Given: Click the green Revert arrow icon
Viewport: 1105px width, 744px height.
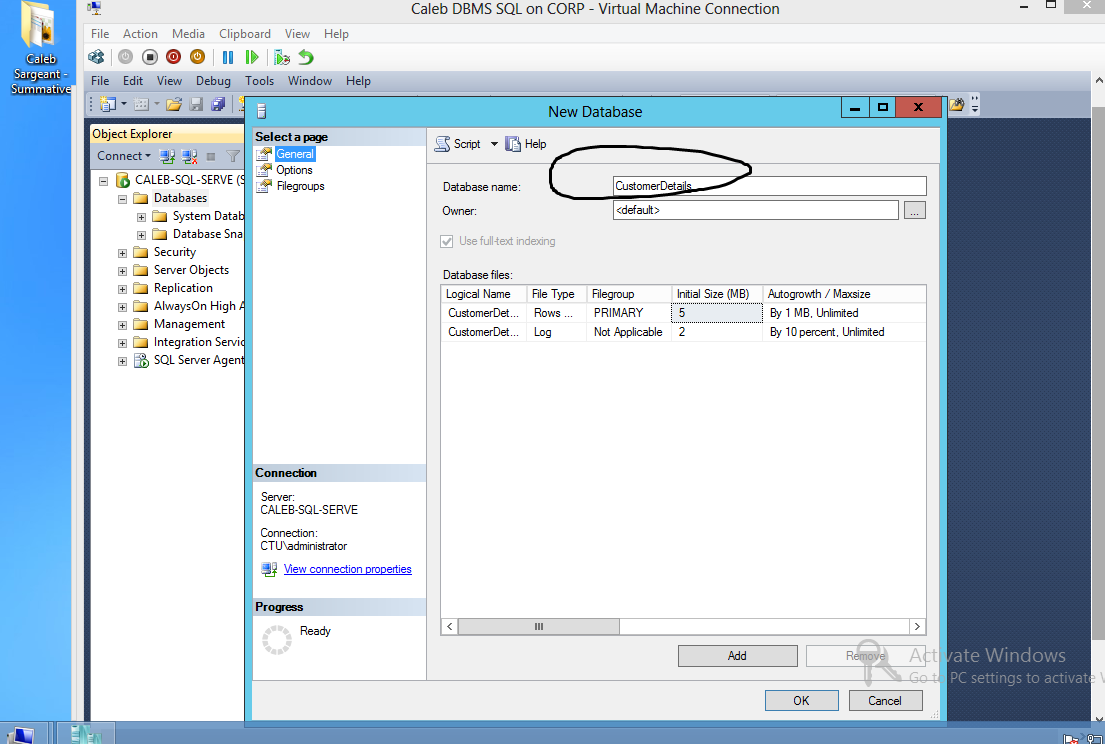Looking at the screenshot, I should (x=306, y=57).
